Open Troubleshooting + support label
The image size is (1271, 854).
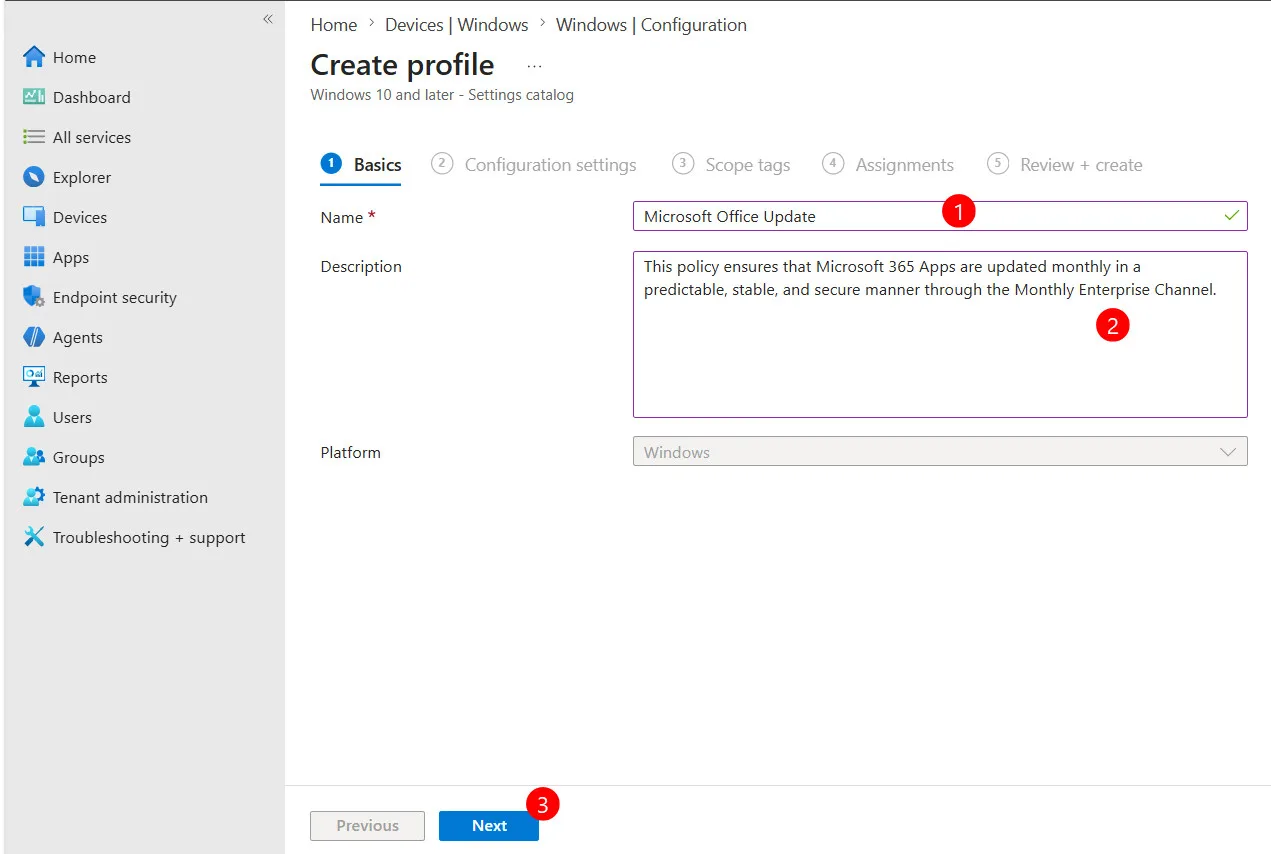pos(149,537)
